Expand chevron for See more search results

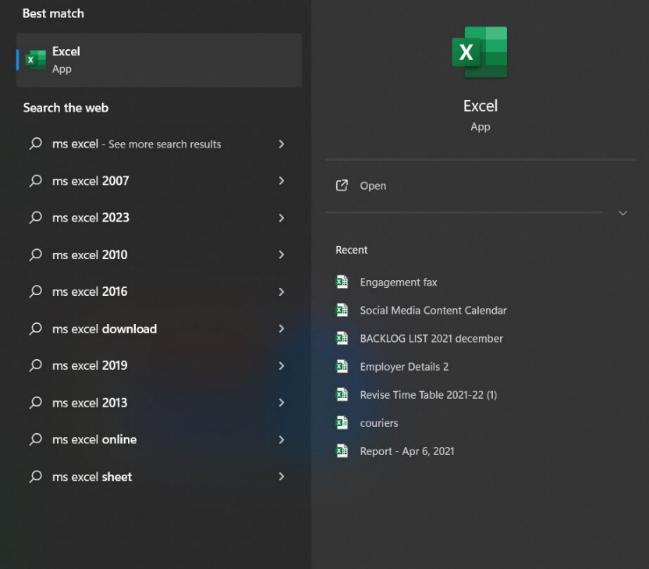(x=281, y=144)
